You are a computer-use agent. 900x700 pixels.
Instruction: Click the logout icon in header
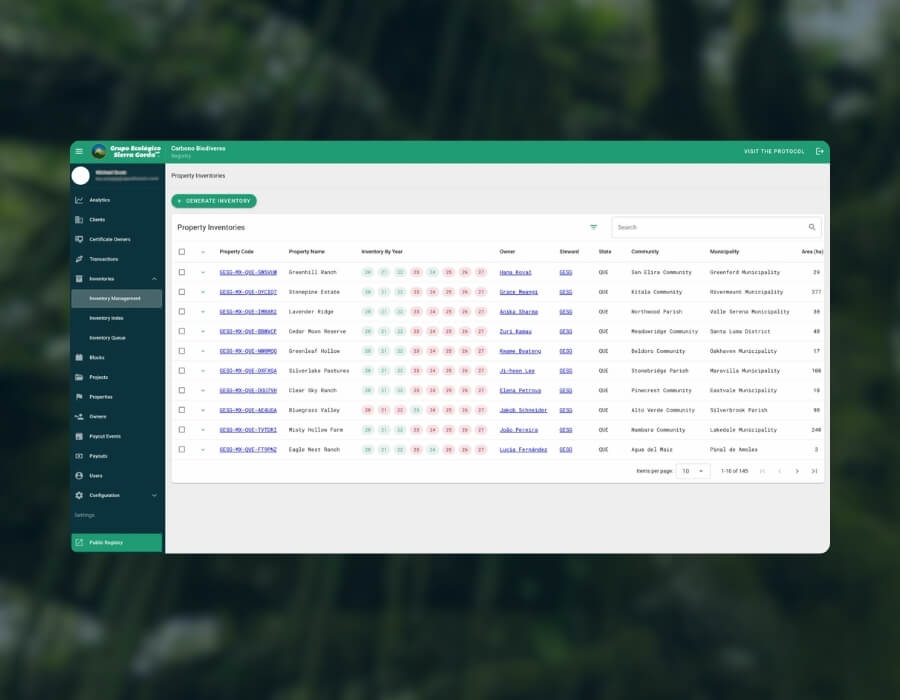click(820, 151)
